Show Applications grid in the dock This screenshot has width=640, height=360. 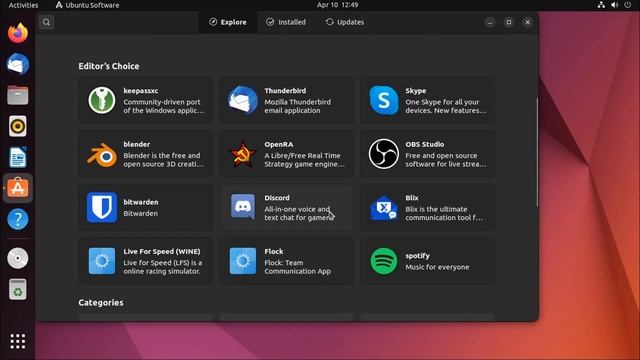pyautogui.click(x=18, y=341)
